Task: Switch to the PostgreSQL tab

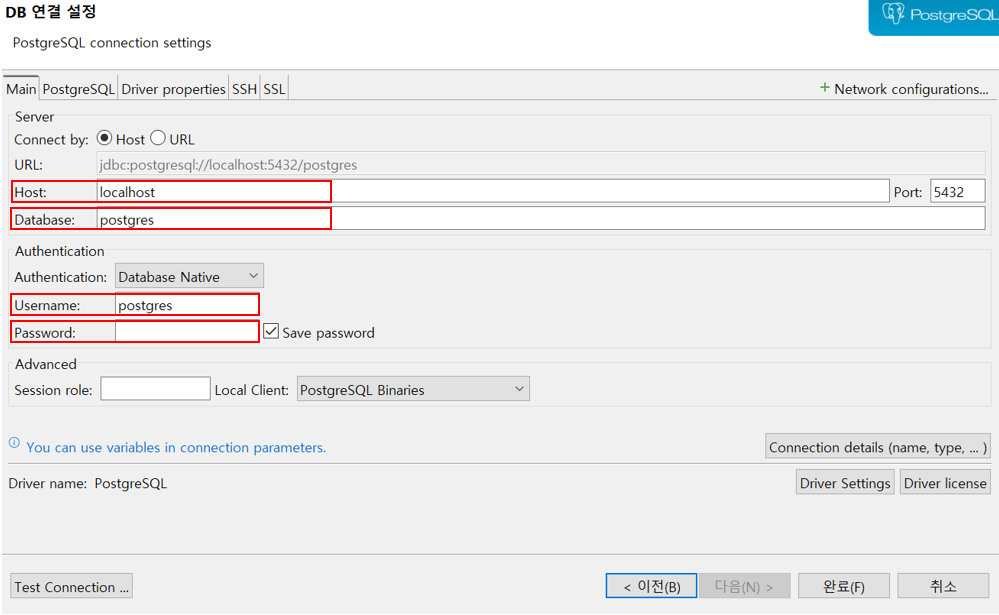Action: [78, 89]
